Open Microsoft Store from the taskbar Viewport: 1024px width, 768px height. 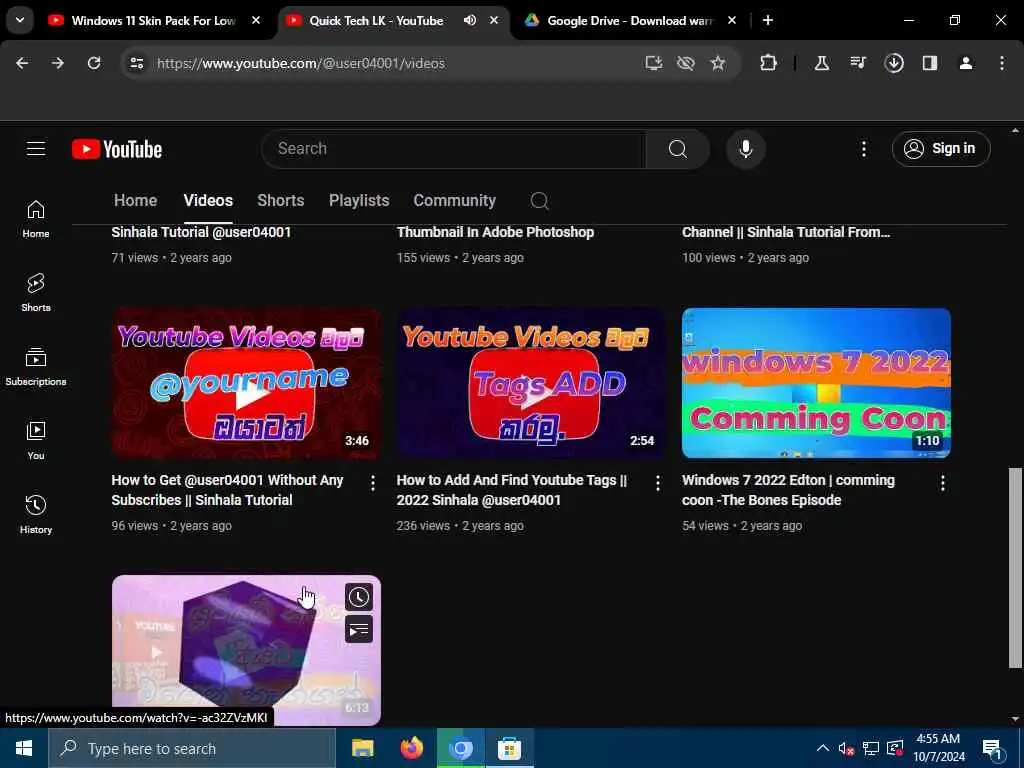point(509,748)
